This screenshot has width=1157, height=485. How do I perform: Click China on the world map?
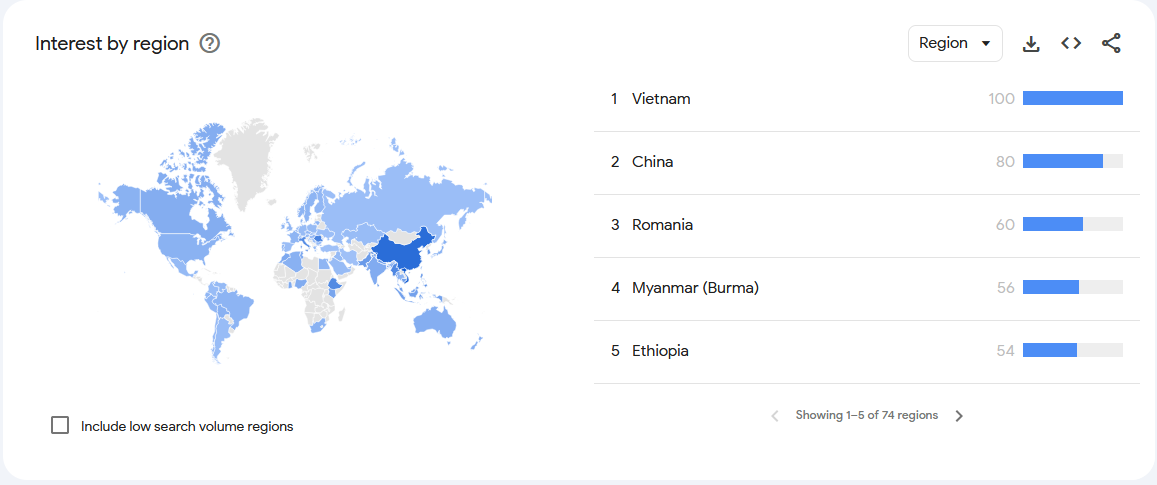[402, 255]
